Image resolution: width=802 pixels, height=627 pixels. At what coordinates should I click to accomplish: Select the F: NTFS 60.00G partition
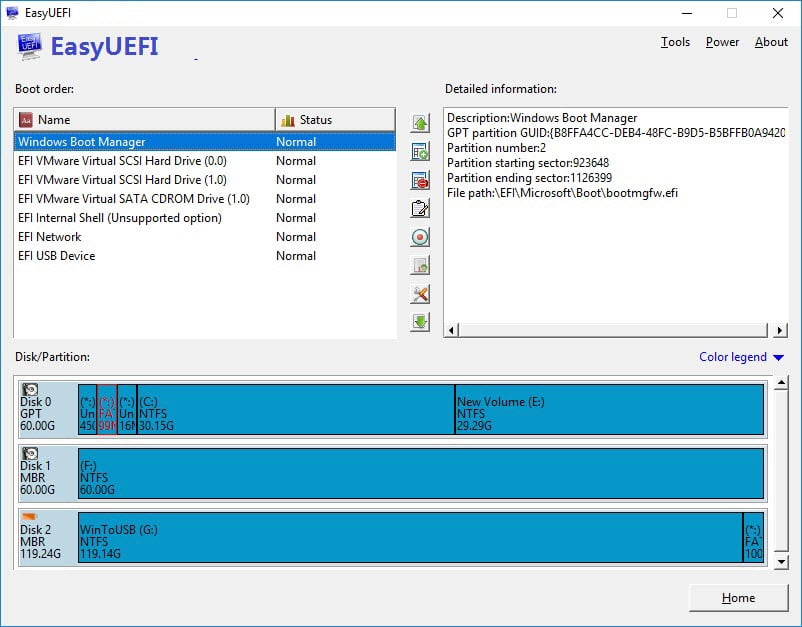click(x=421, y=474)
